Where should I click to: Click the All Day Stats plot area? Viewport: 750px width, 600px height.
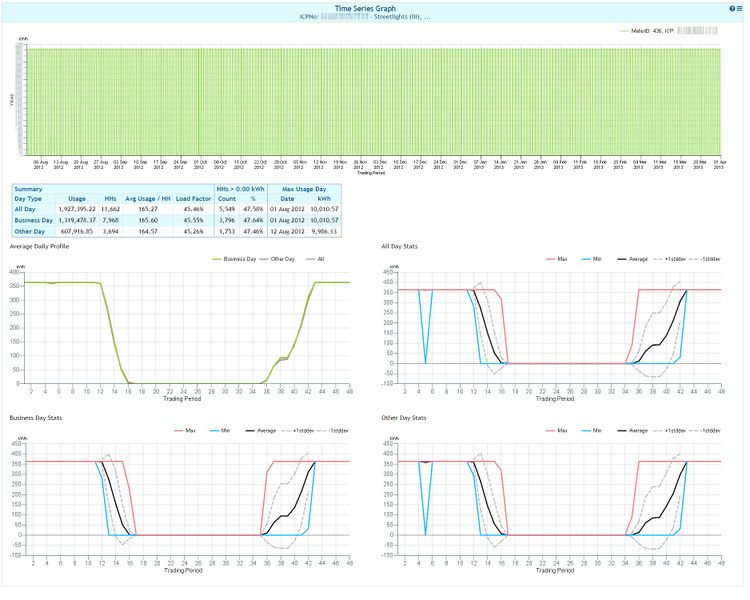[x=559, y=328]
